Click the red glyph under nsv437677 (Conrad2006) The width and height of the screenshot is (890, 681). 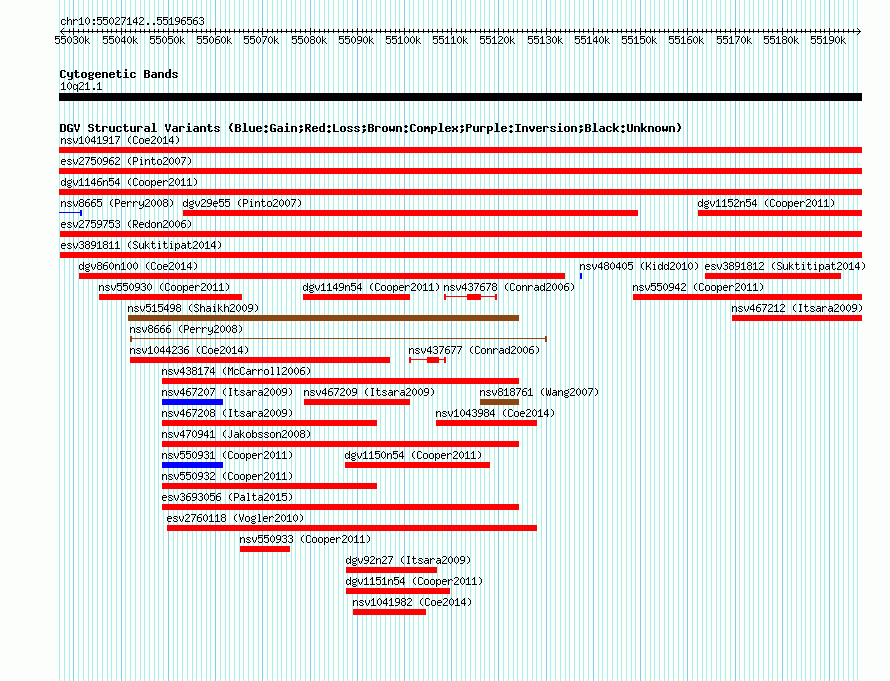427,360
